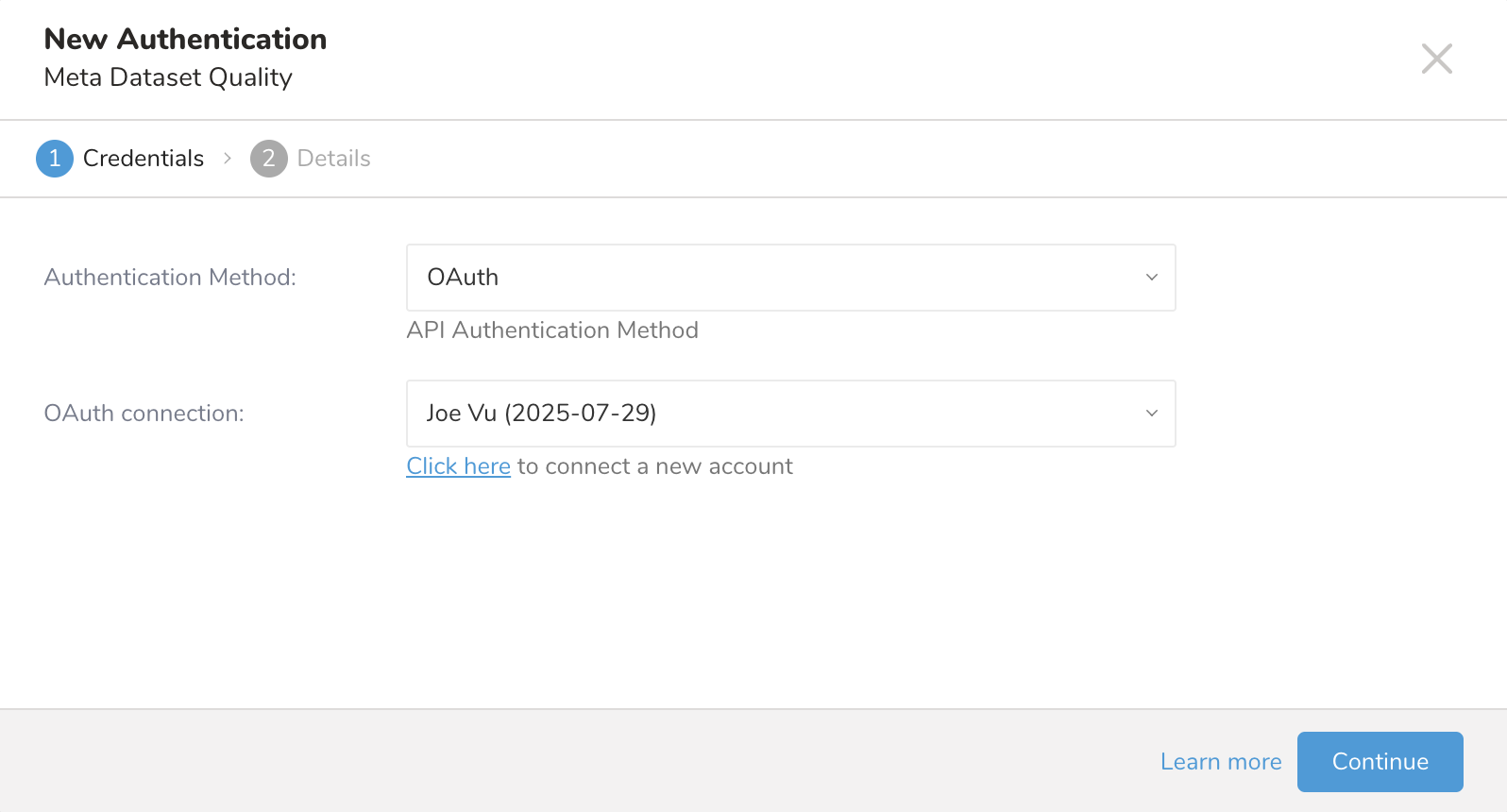
Task: Click the 'to connect a new account' text
Action: pyautogui.click(x=654, y=466)
